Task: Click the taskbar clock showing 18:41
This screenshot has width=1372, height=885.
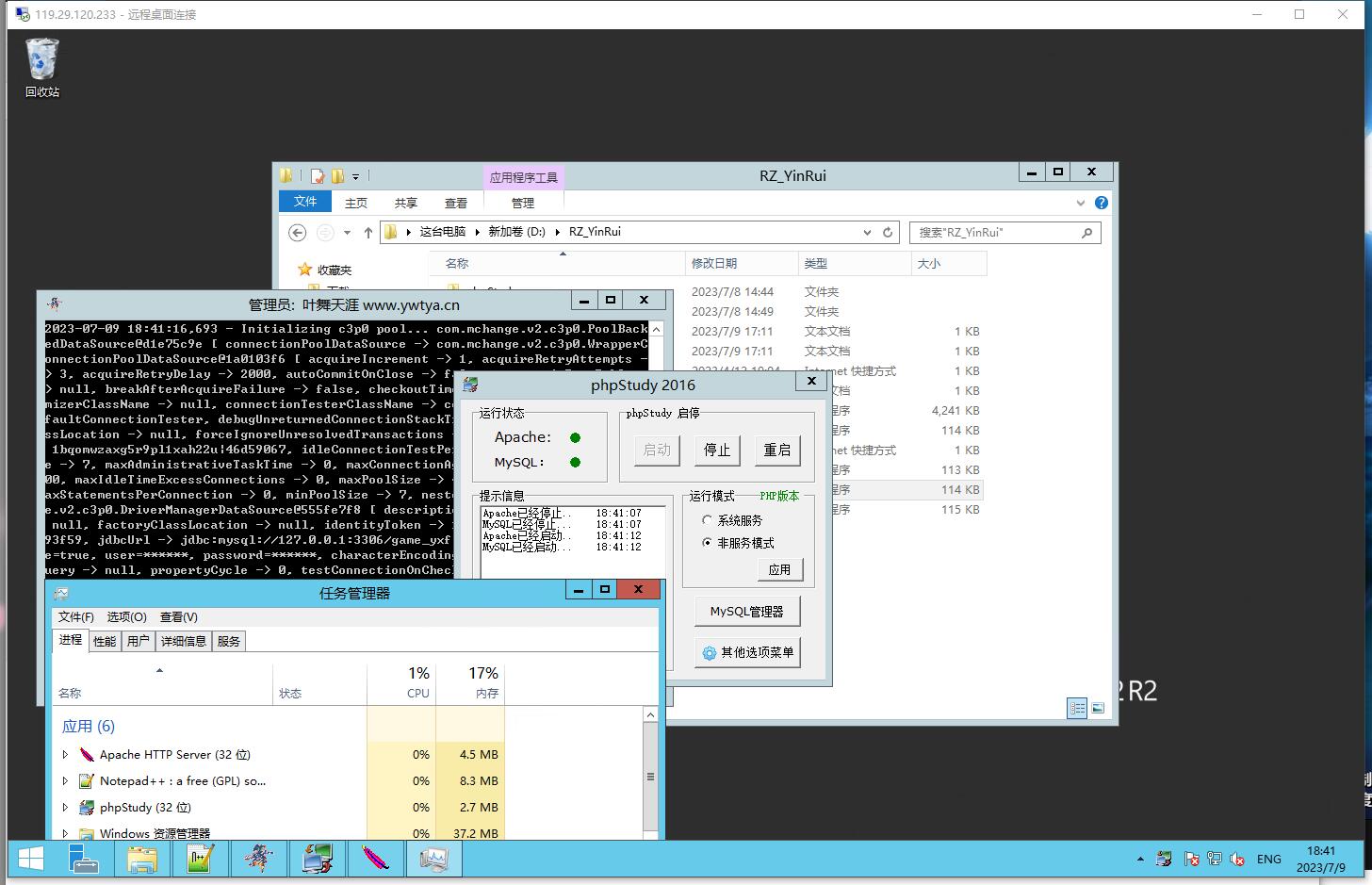Action: 1321,859
